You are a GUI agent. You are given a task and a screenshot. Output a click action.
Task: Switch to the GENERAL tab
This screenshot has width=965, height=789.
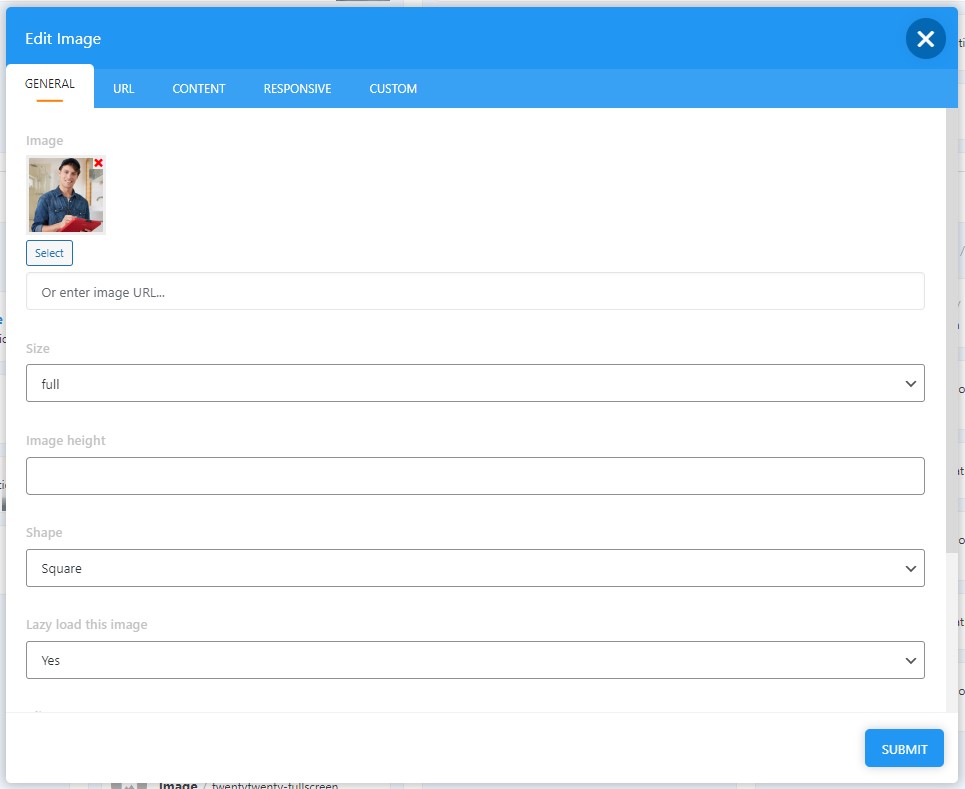tap(50, 84)
